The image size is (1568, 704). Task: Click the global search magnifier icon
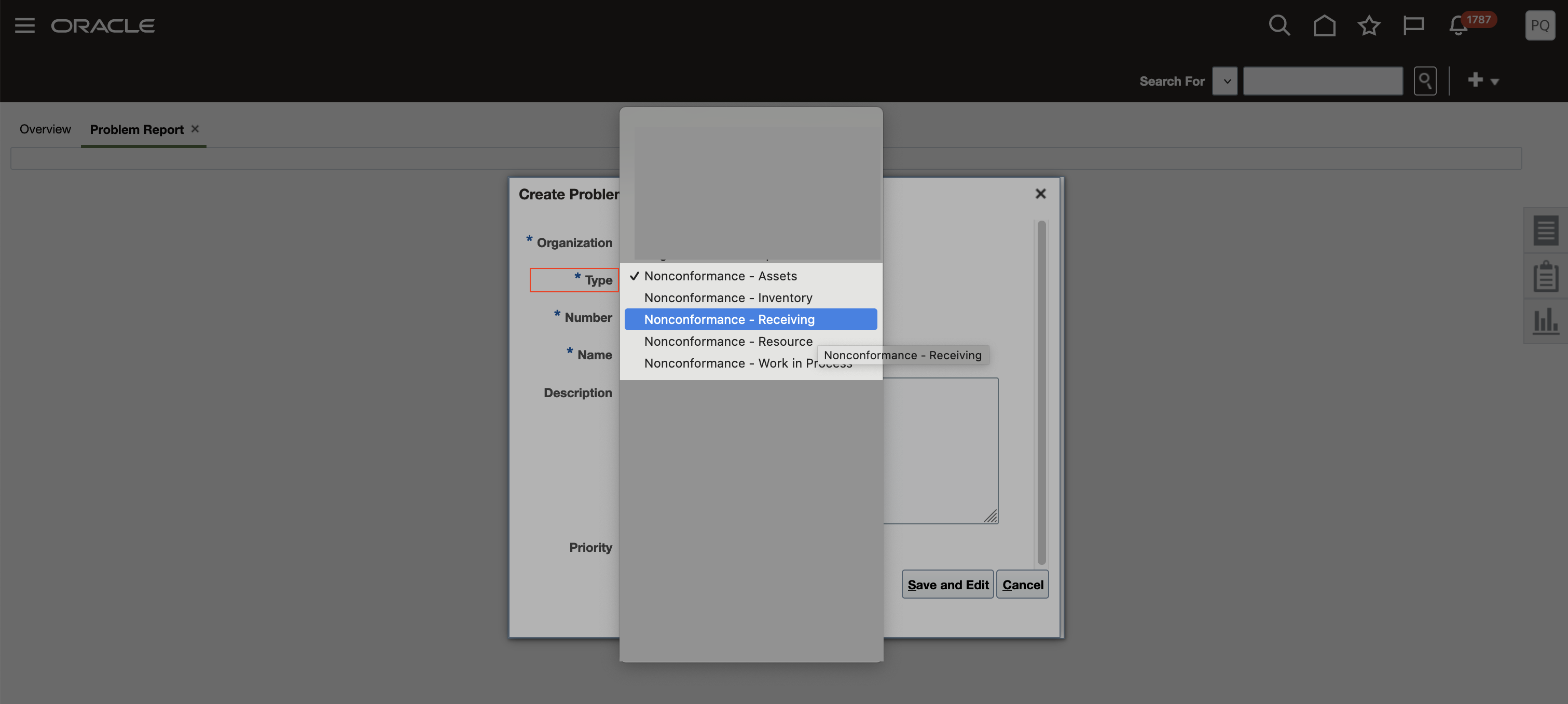point(1279,25)
